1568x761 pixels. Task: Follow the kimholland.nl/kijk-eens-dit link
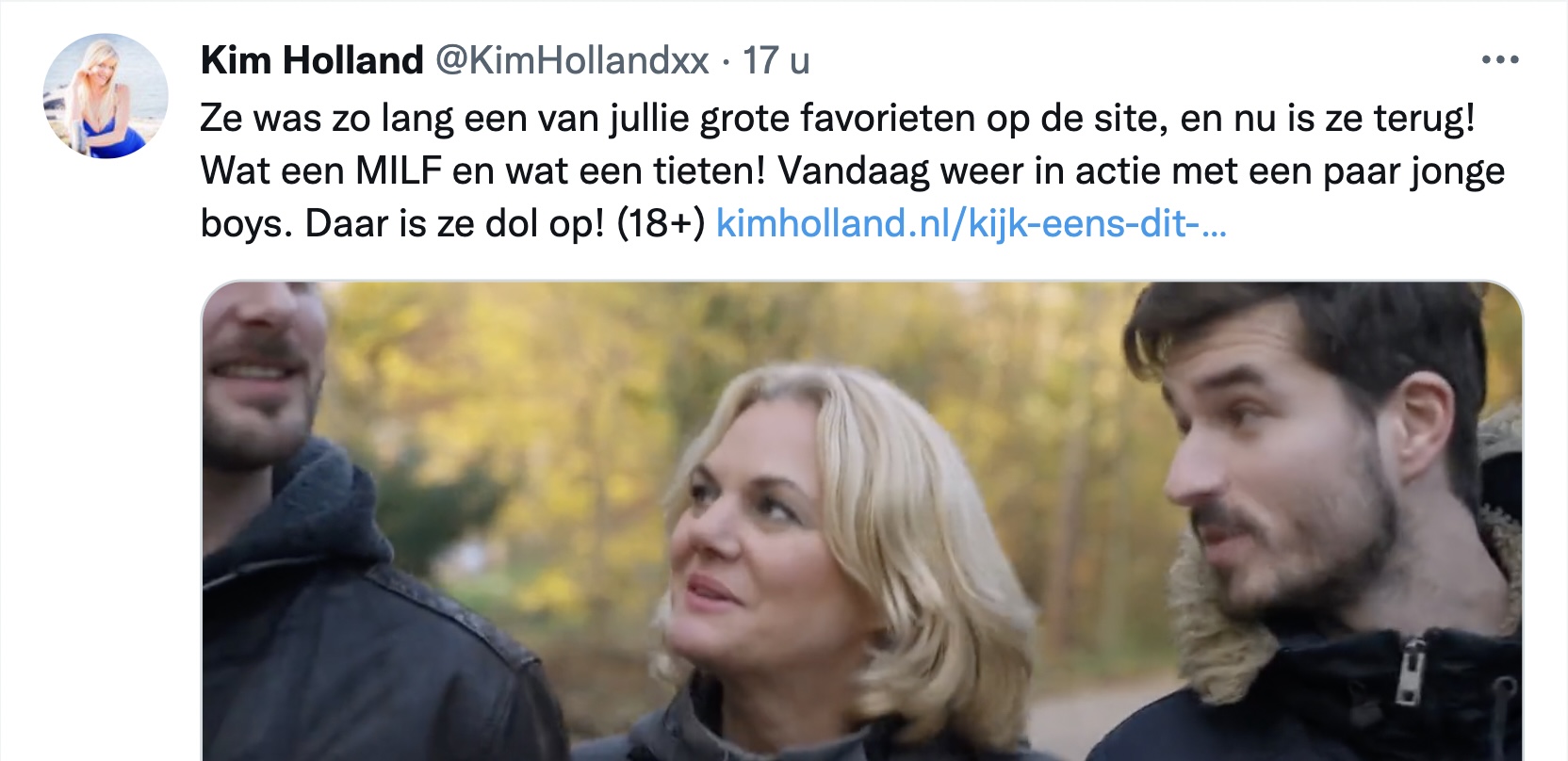[x=972, y=223]
